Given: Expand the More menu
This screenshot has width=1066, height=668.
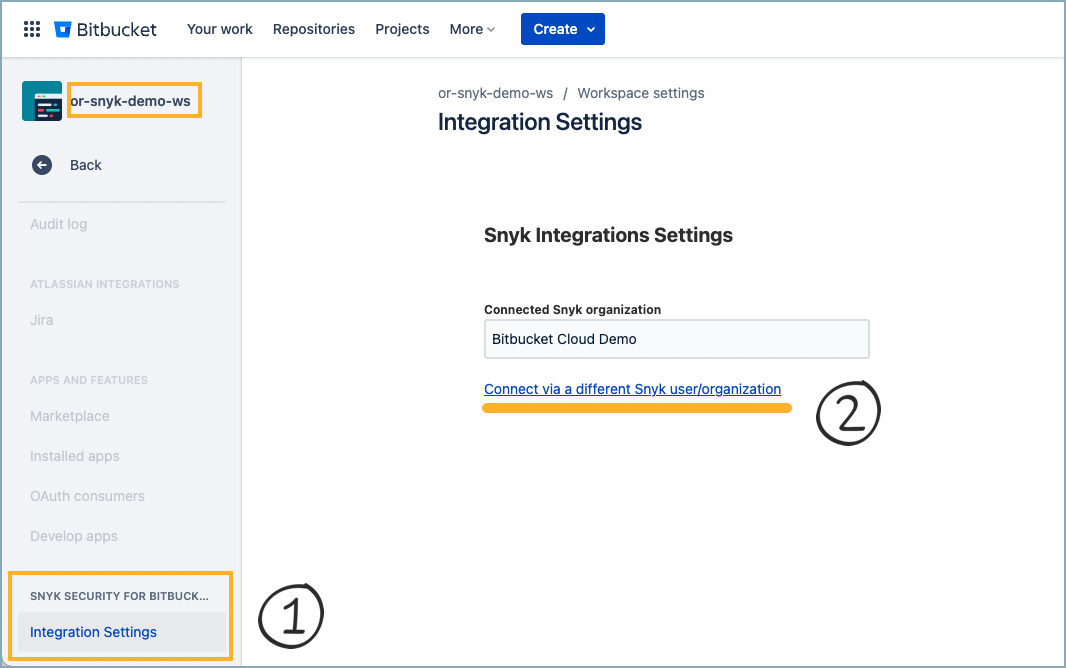Looking at the screenshot, I should tap(472, 29).
